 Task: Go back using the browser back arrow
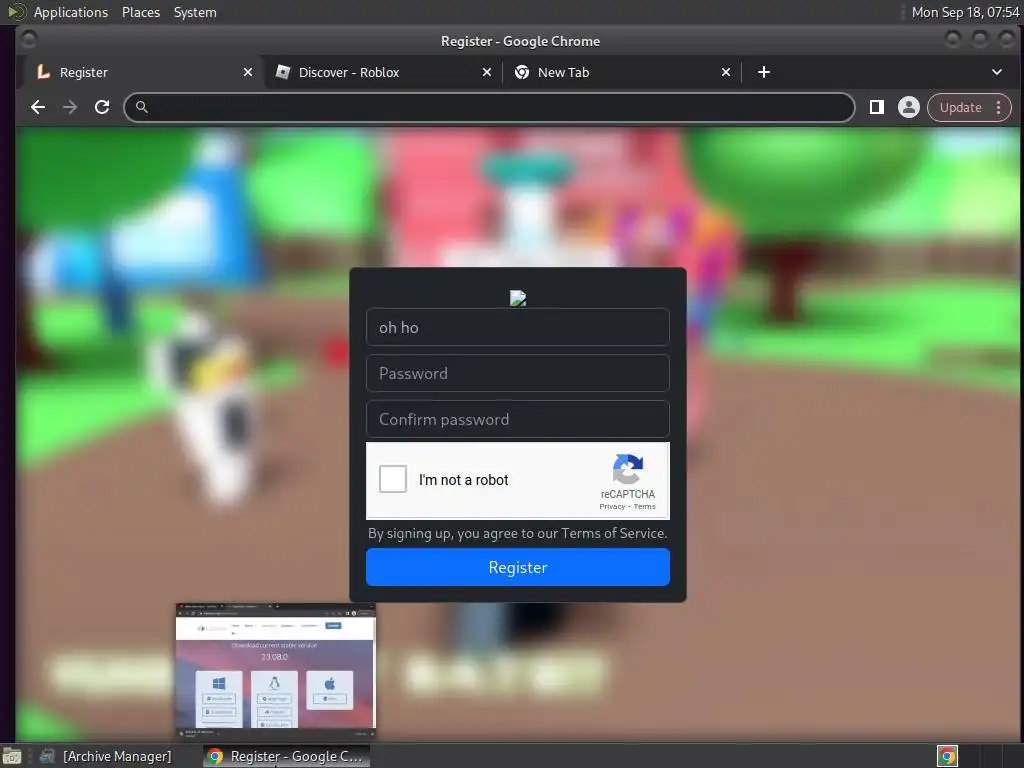[x=38, y=107]
